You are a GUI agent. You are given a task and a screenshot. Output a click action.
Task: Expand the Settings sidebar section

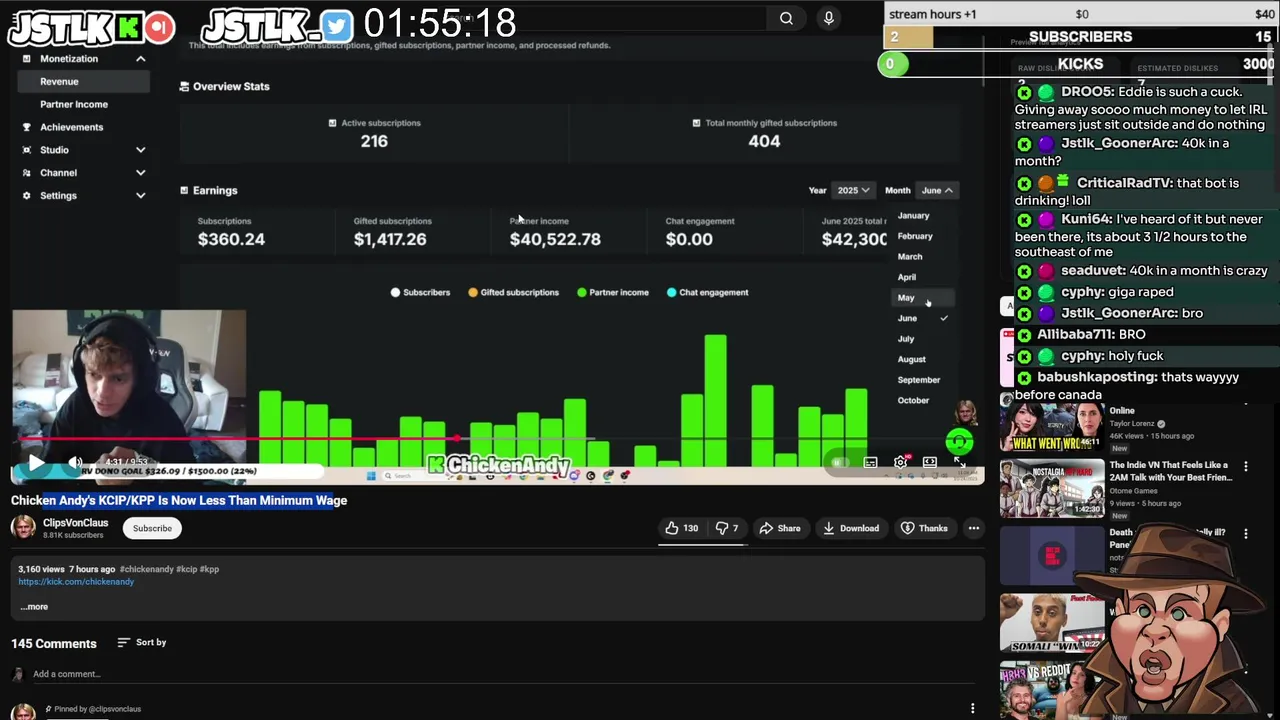tap(141, 196)
